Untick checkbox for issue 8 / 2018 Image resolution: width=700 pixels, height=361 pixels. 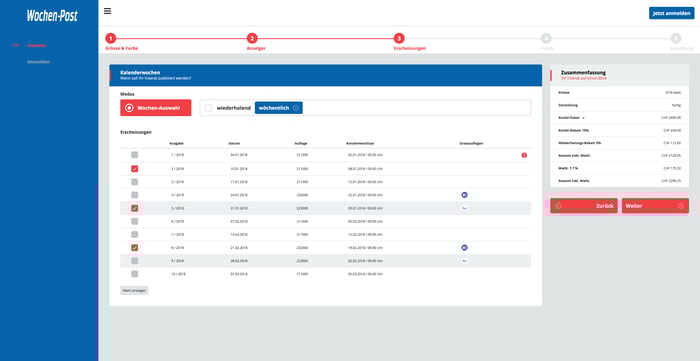[x=134, y=247]
